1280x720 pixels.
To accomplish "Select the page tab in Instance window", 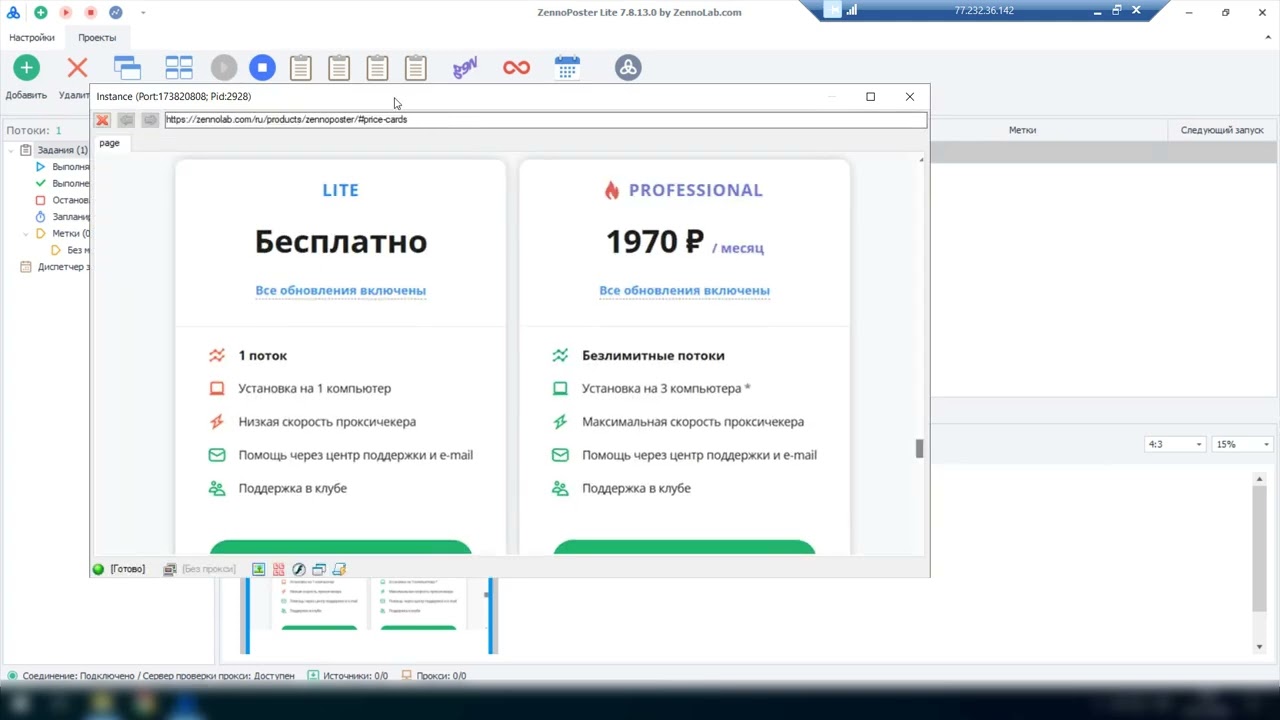I will pos(109,143).
